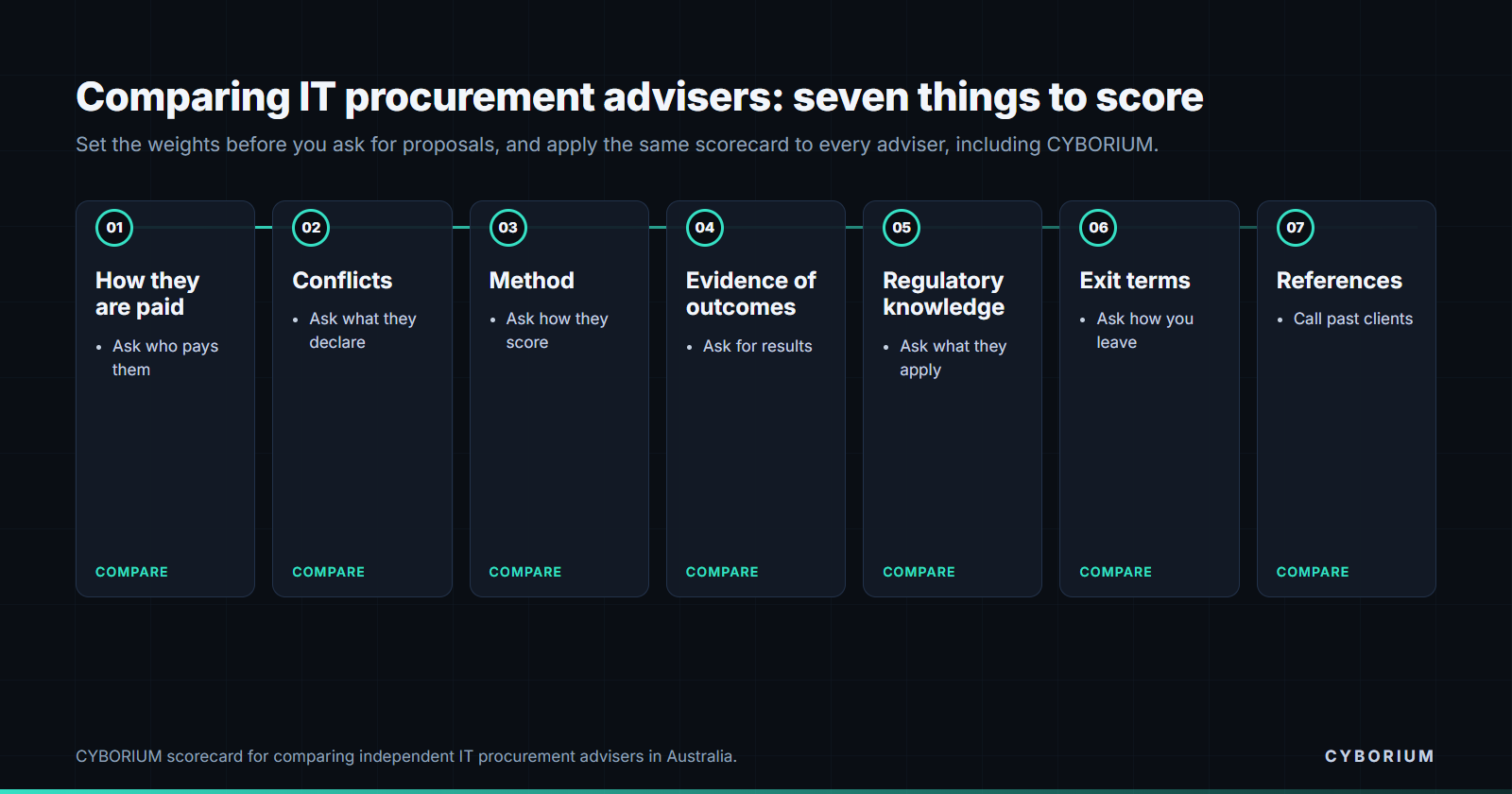This screenshot has width=1512, height=794.
Task: Click the 04 step number badge
Action: (x=705, y=228)
